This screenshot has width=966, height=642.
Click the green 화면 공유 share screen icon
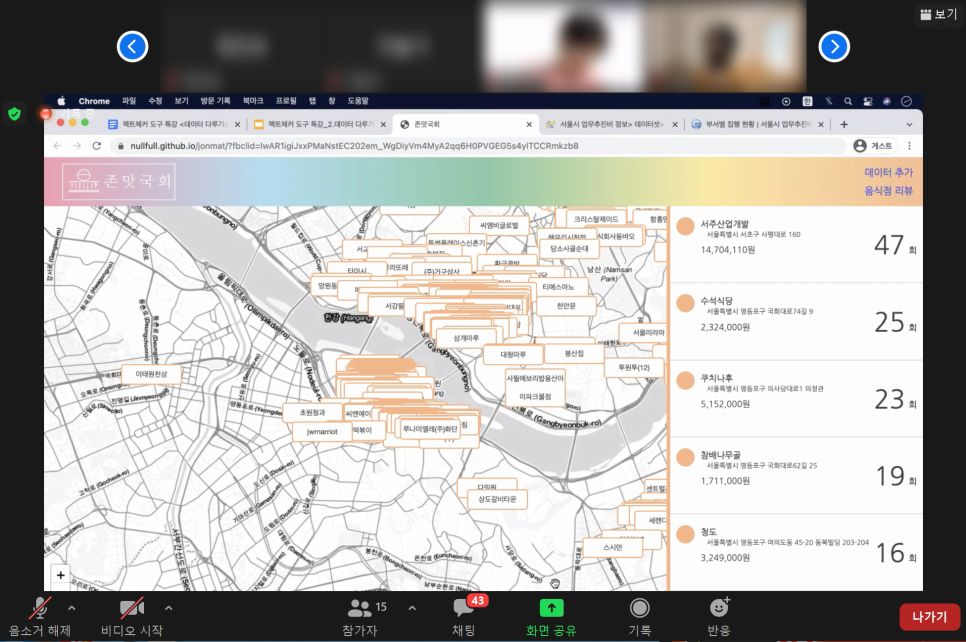tap(551, 608)
